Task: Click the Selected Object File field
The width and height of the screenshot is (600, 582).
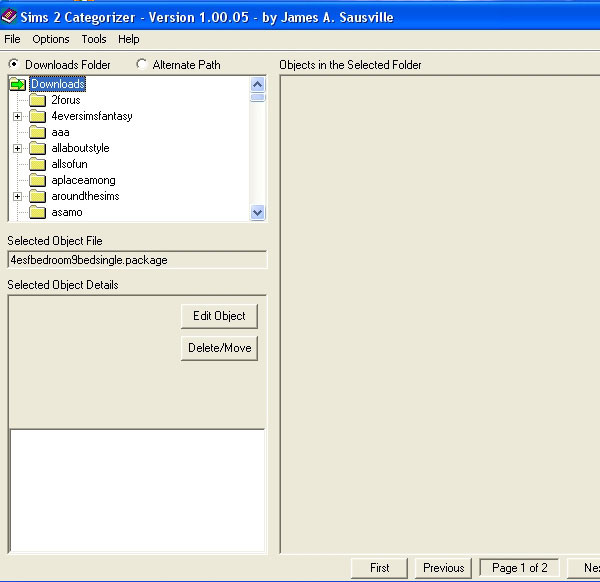Action: point(137,260)
